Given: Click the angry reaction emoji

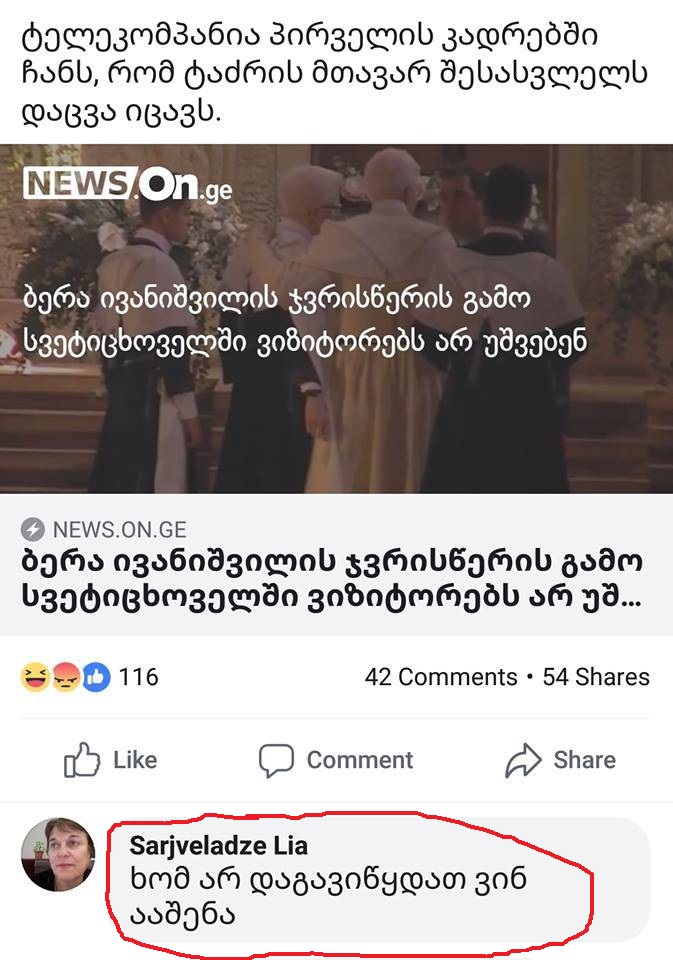Looking at the screenshot, I should [66, 677].
